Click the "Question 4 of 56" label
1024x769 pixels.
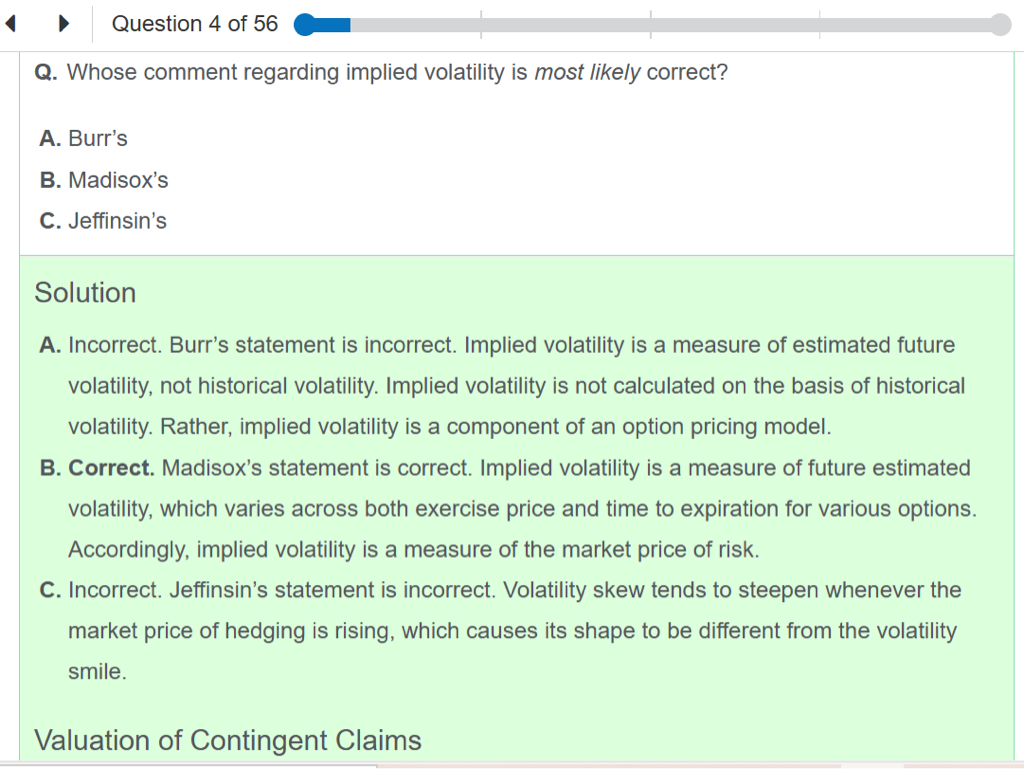coord(195,24)
